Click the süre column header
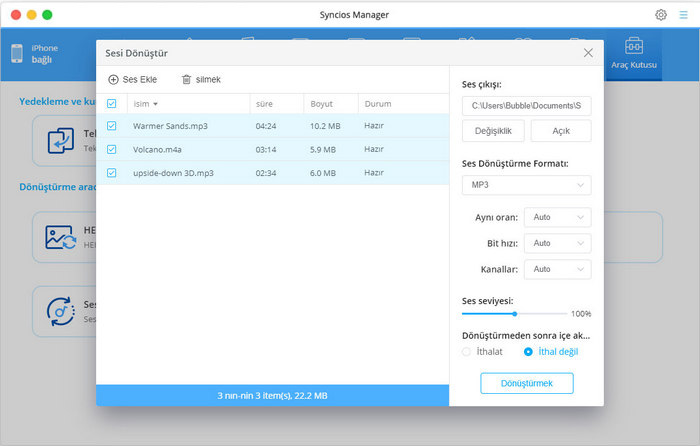 click(264, 104)
